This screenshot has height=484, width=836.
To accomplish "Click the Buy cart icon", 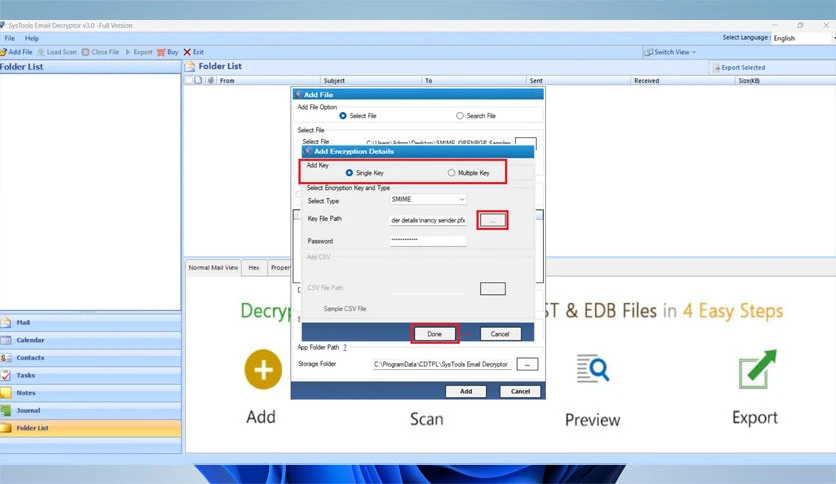I will (x=160, y=52).
